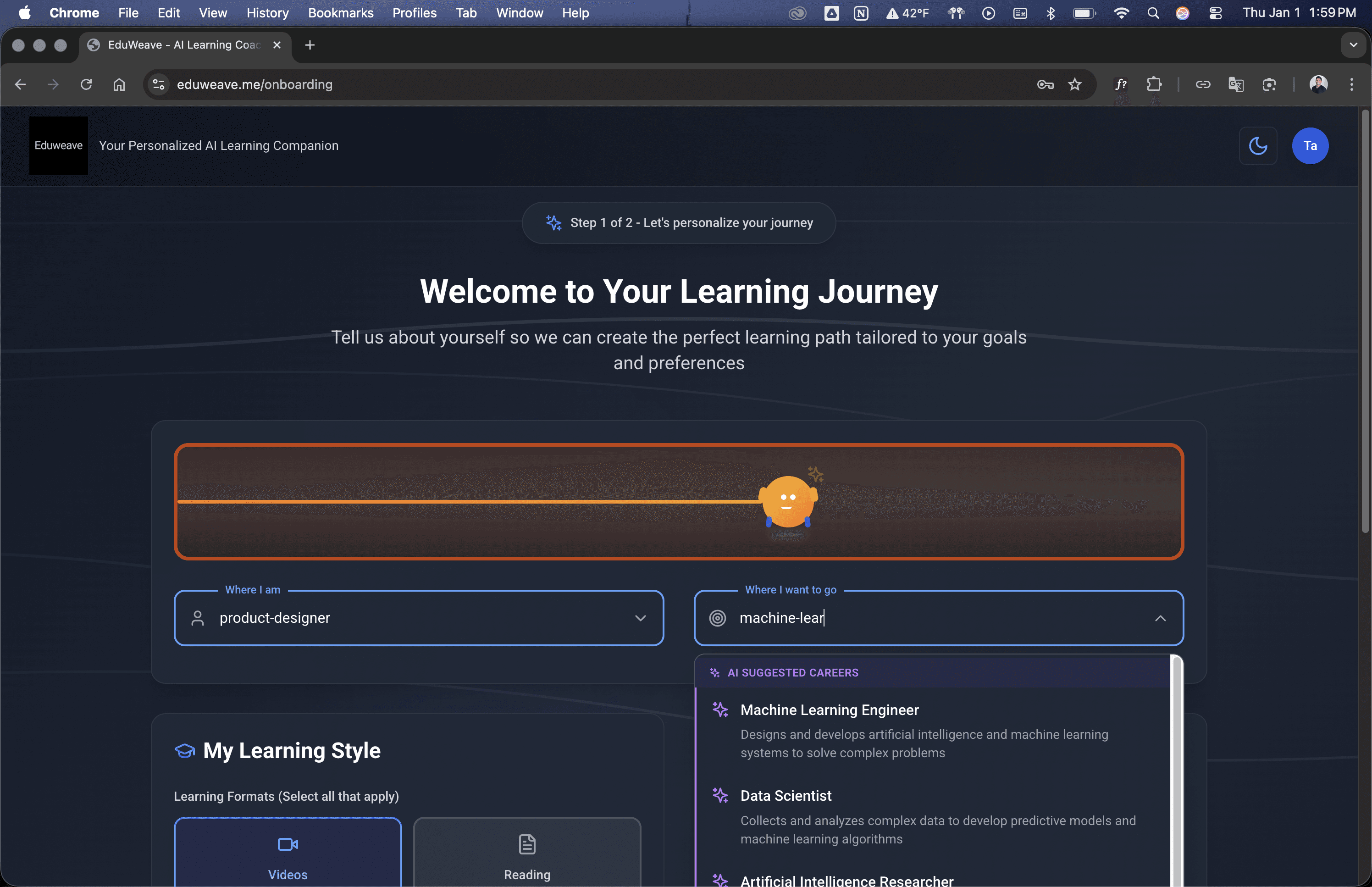1372x887 pixels.
Task: Open the History menu
Action: 267,13
